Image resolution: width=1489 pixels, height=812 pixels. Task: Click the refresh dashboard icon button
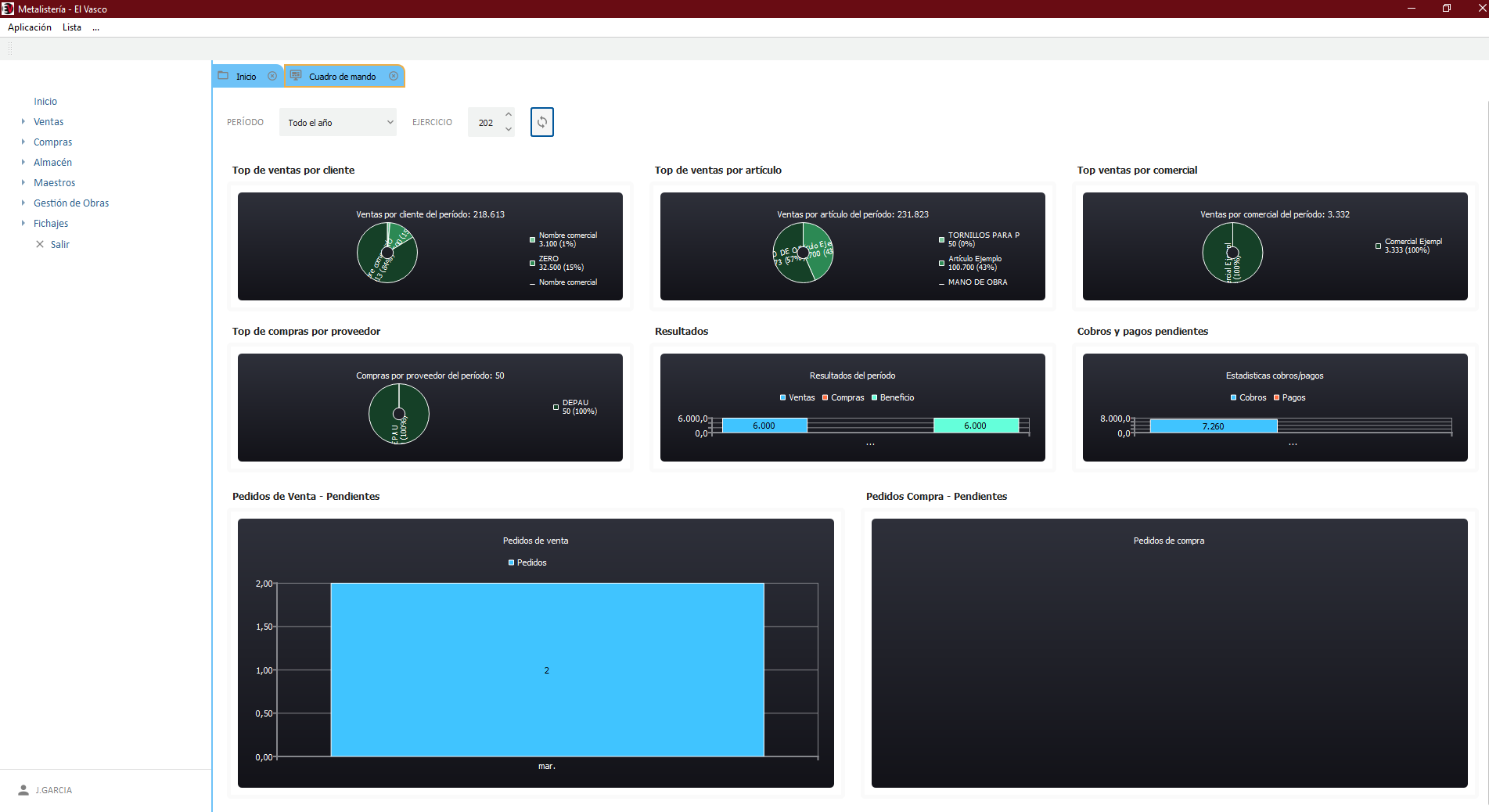pyautogui.click(x=541, y=122)
